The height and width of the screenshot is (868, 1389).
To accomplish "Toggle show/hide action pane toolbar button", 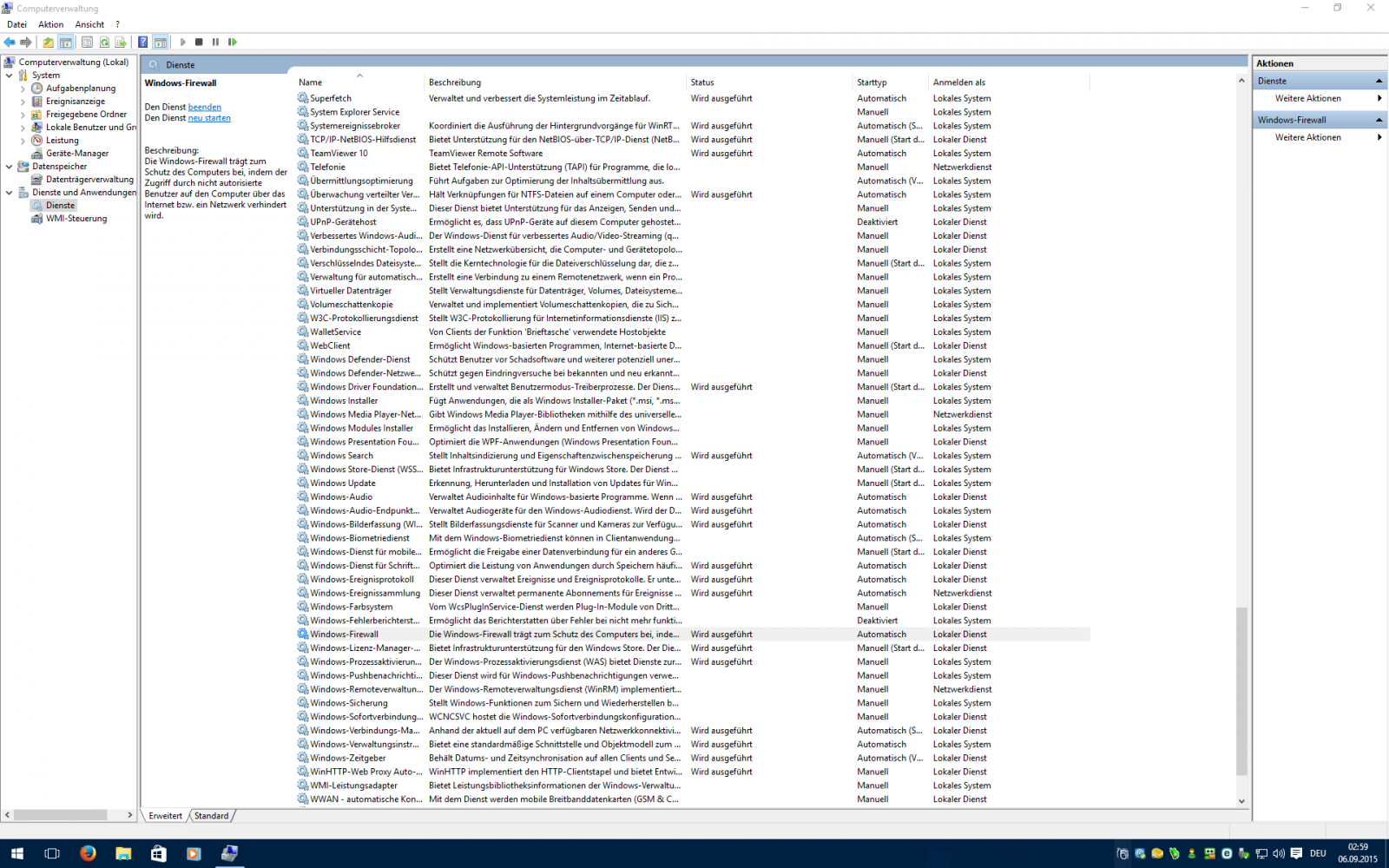I will (161, 42).
